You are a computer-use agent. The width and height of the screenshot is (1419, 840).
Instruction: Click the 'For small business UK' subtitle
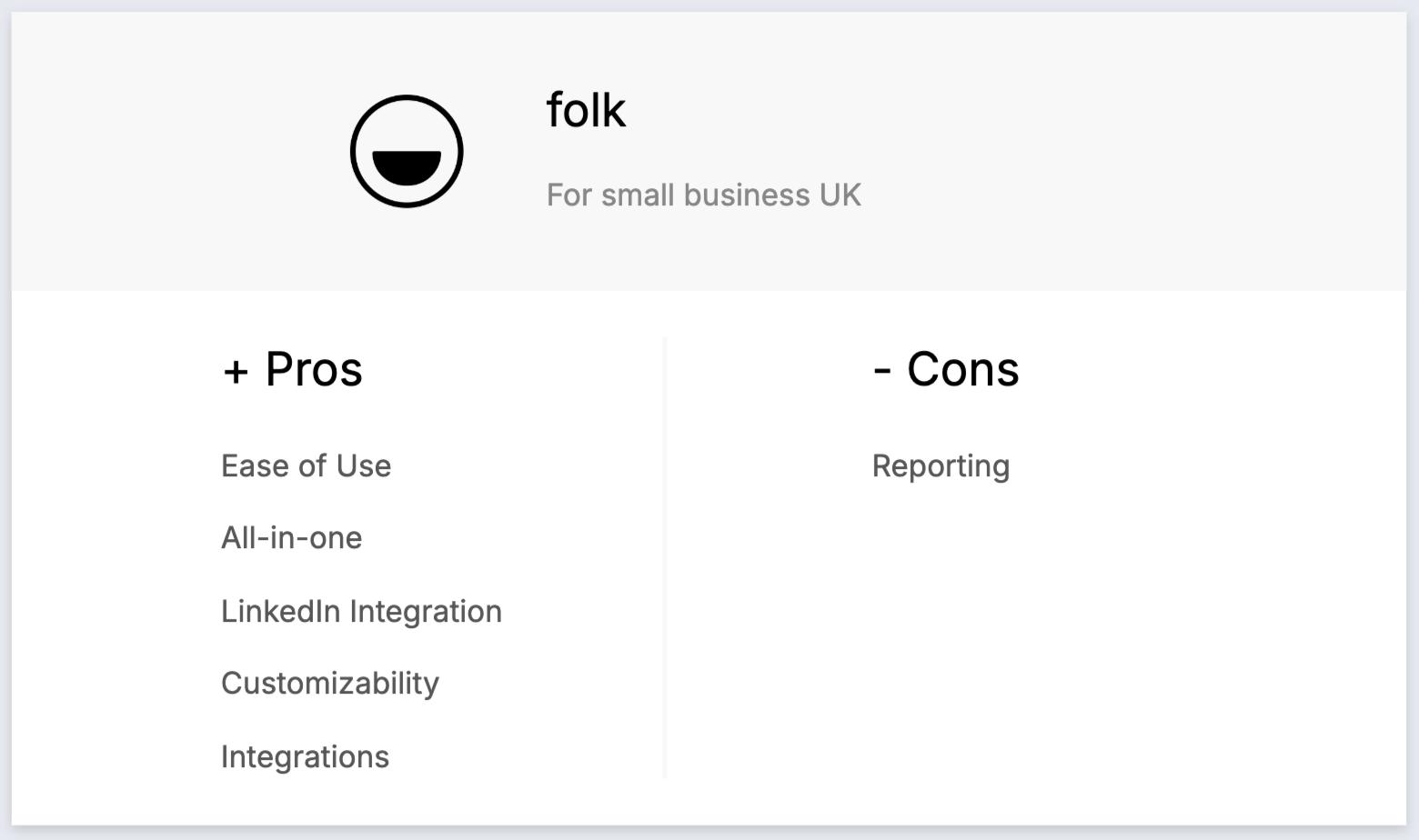pos(703,195)
